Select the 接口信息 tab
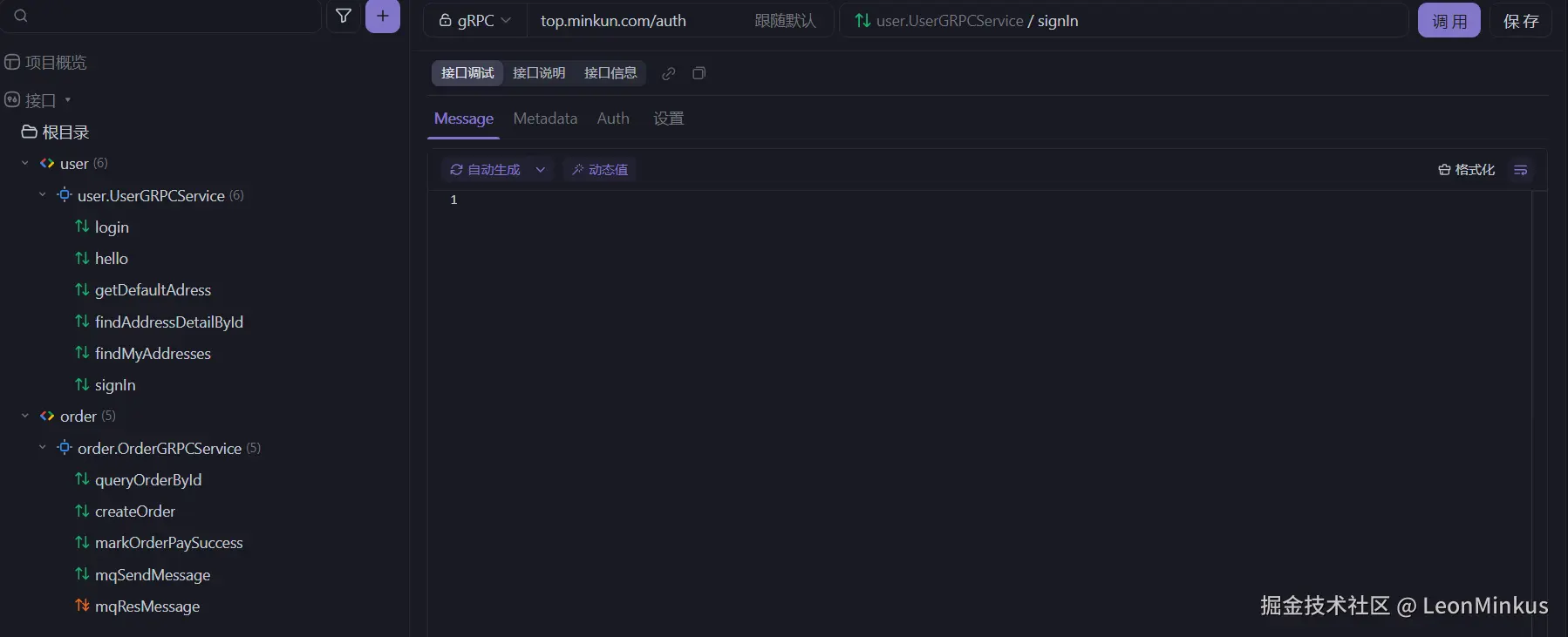This screenshot has height=637, width=1568. coord(610,73)
